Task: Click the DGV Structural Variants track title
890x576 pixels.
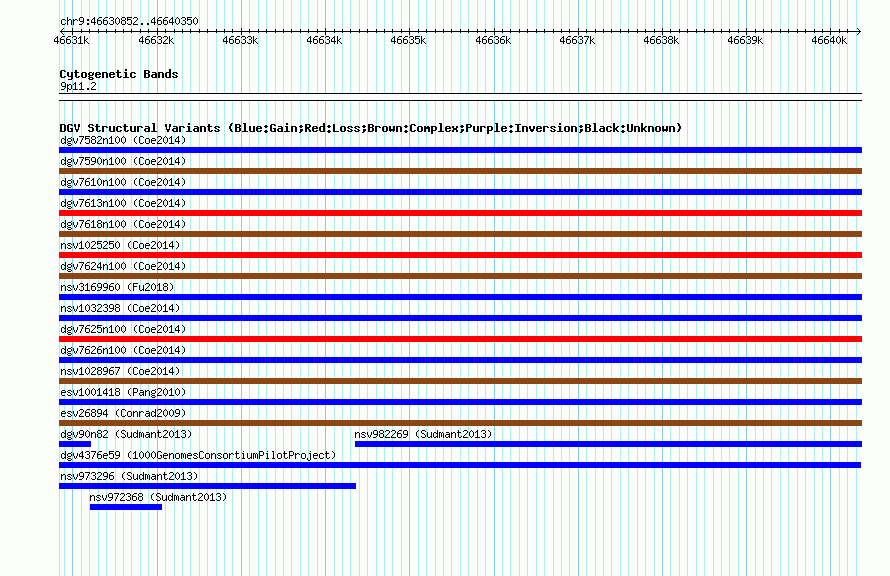Action: click(370, 128)
